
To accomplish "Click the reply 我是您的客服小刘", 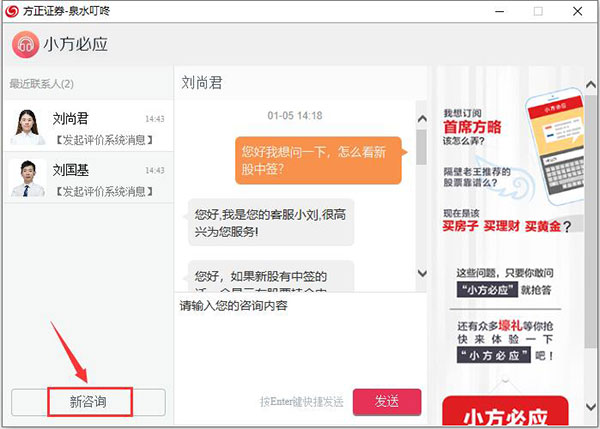I will coord(271,222).
